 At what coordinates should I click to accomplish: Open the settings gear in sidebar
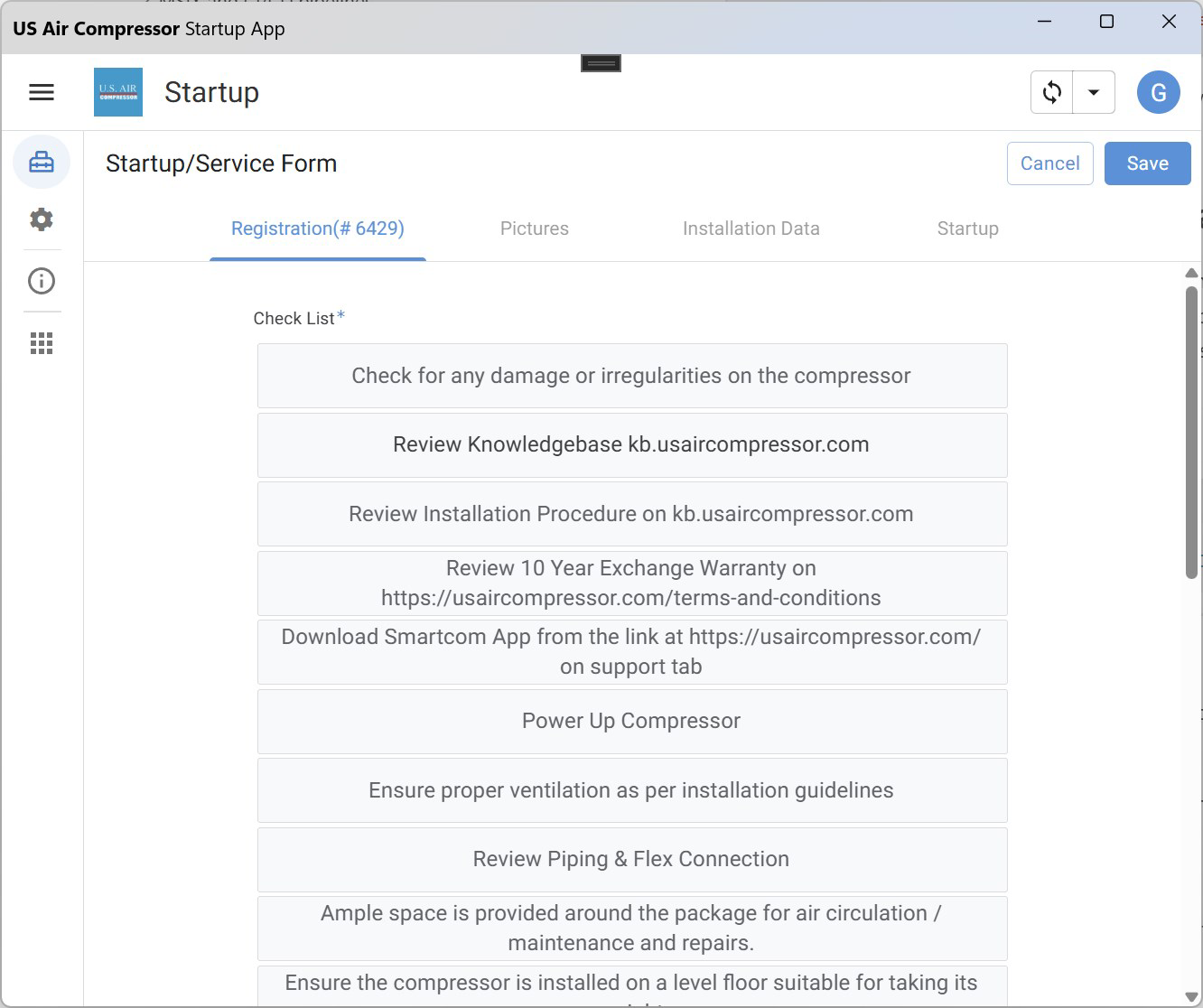pos(42,219)
